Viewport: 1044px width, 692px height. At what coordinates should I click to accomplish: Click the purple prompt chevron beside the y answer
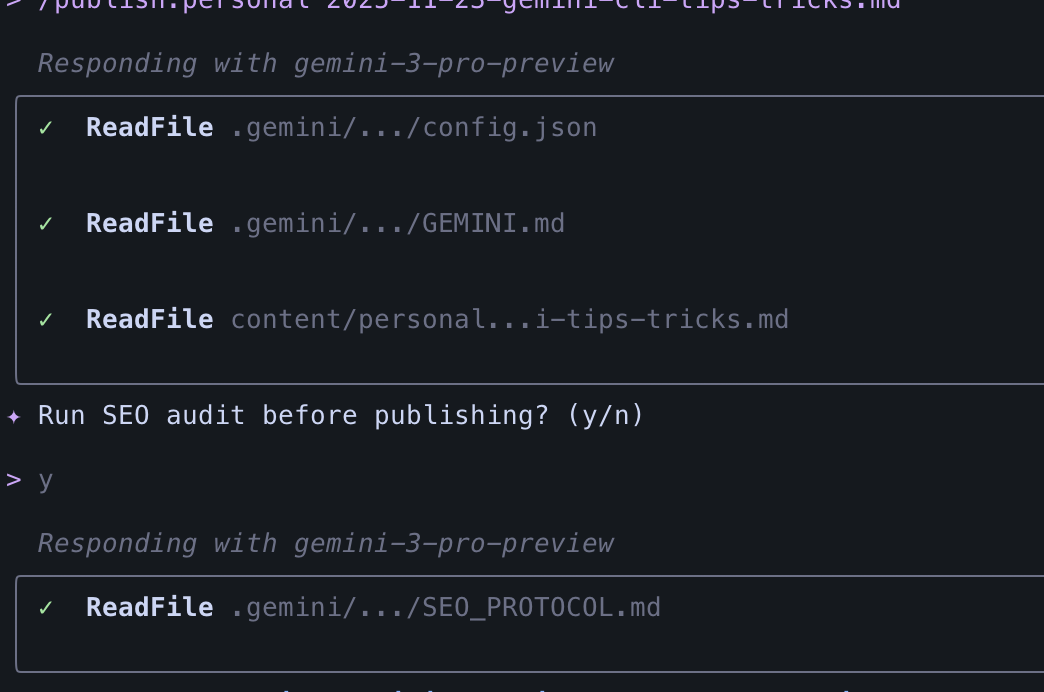point(13,479)
